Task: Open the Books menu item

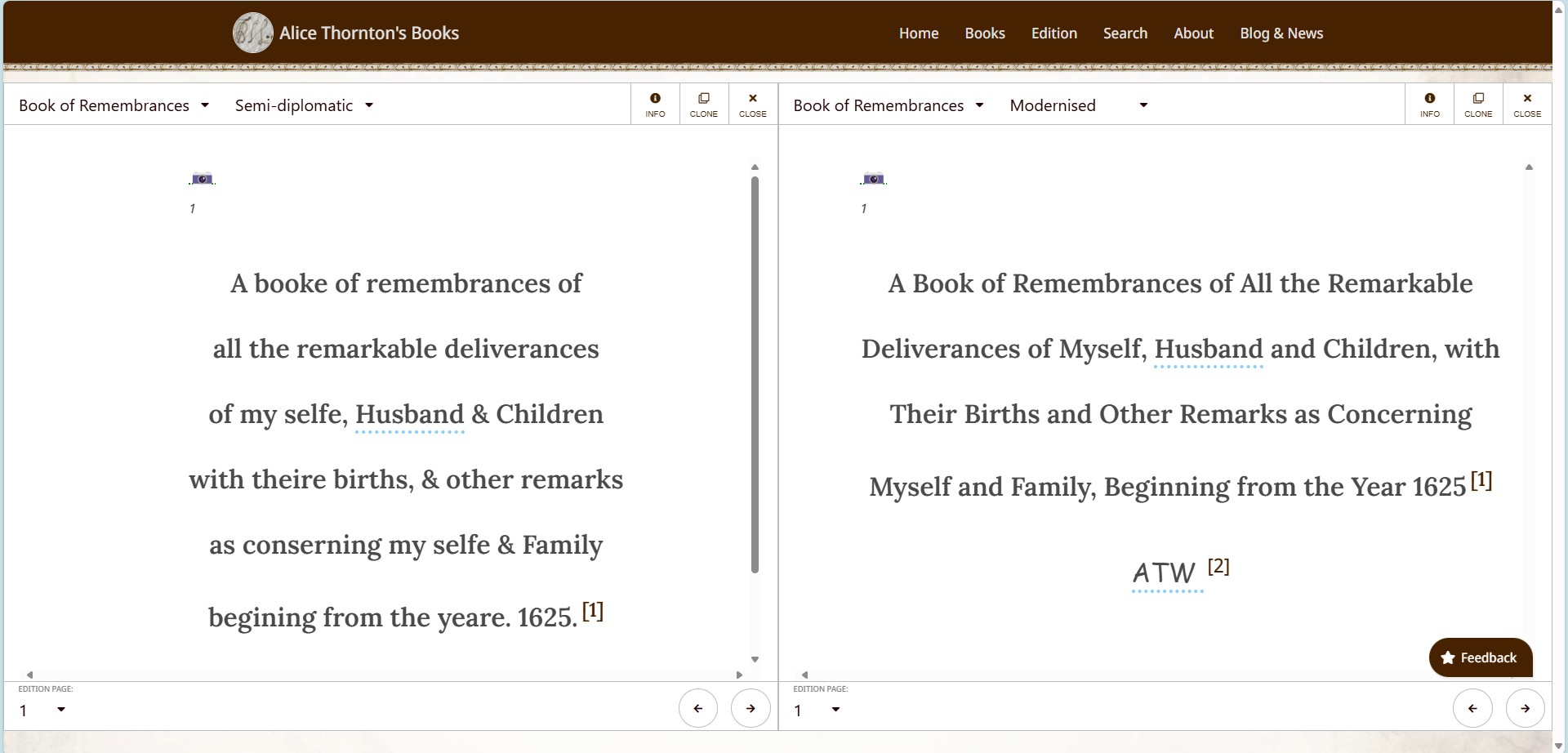Action: pos(985,33)
